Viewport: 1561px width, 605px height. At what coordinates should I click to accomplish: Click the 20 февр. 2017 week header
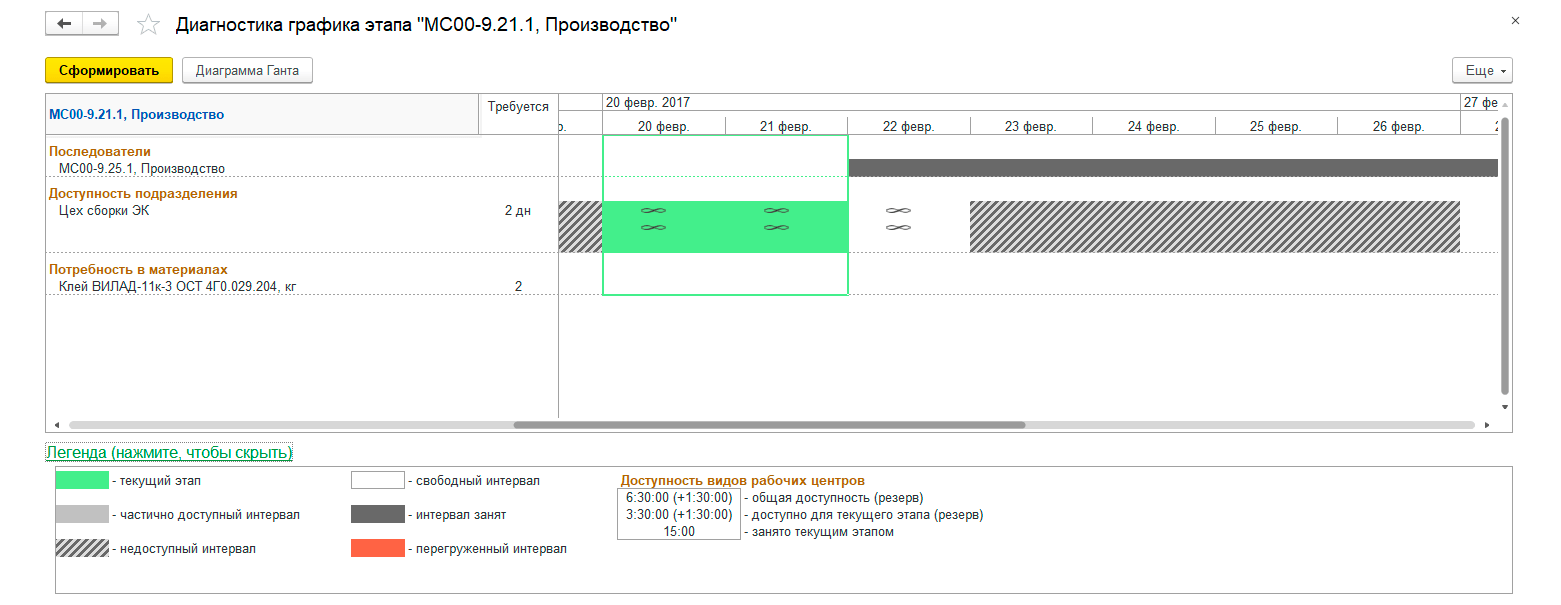647,103
